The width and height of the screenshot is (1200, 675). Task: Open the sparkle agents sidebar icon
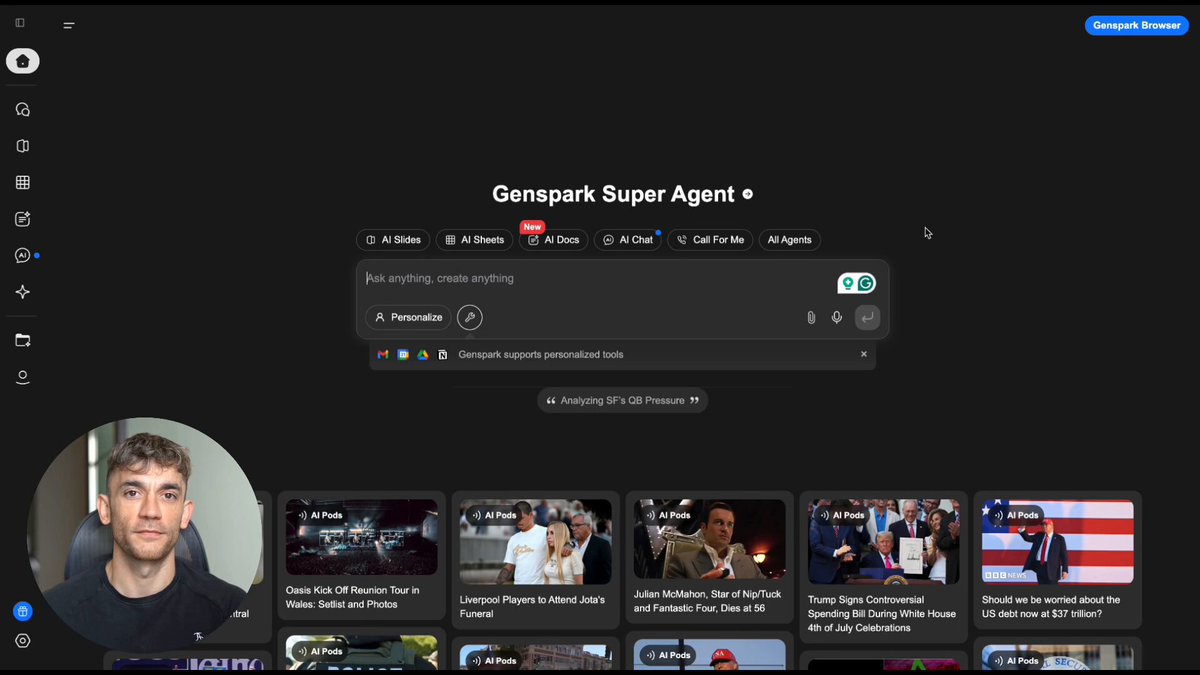(23, 292)
